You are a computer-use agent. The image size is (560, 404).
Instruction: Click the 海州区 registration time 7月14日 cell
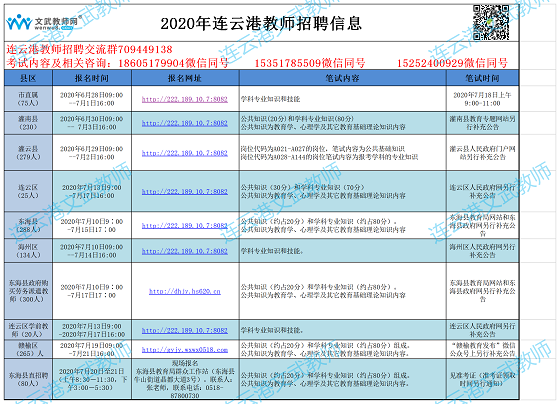92,251
